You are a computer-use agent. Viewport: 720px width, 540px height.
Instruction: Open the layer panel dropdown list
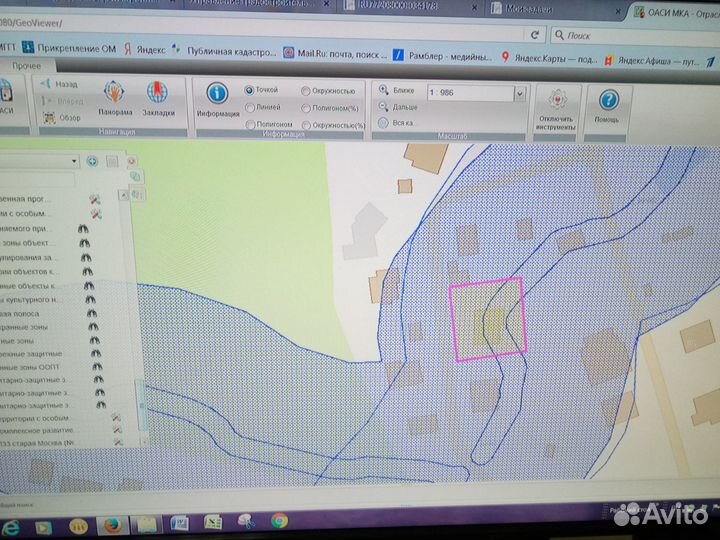coord(74,160)
